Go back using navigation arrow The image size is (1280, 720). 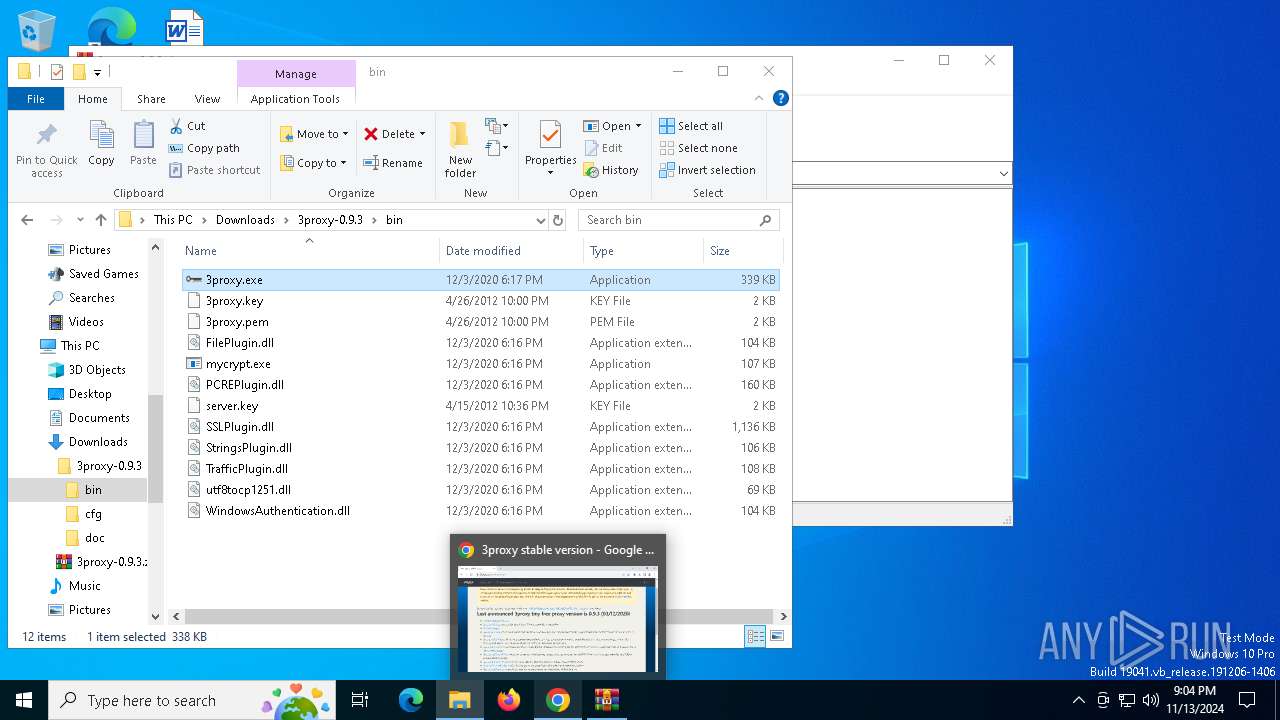(x=27, y=220)
